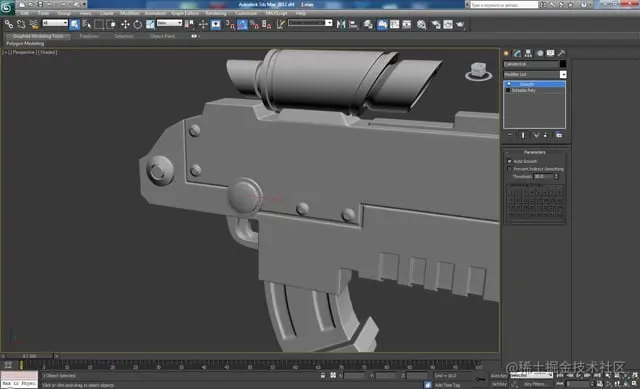640x389 pixels.
Task: Open the Rendering menu
Action: [216, 13]
